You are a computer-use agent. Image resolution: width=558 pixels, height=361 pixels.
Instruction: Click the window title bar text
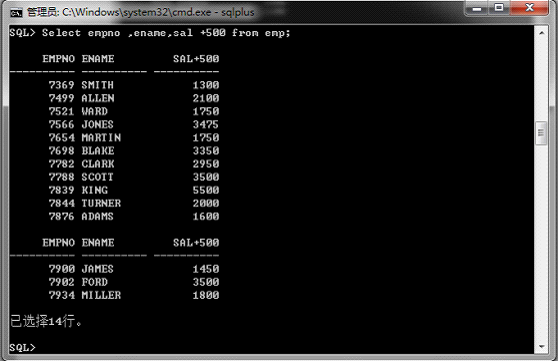141,12
